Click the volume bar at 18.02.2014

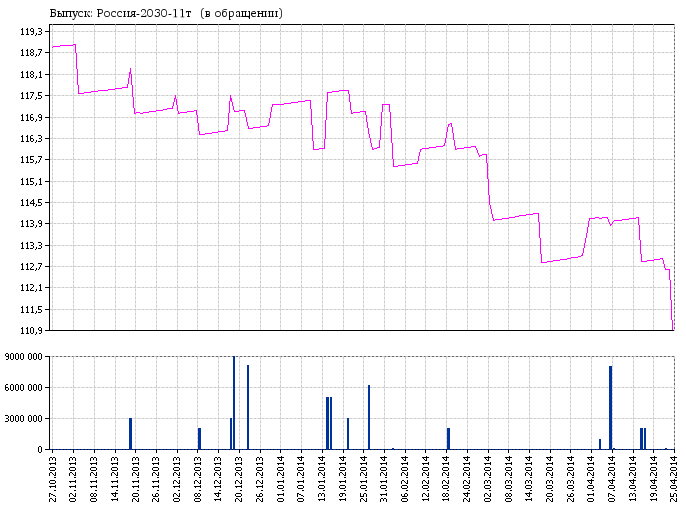[x=448, y=439]
